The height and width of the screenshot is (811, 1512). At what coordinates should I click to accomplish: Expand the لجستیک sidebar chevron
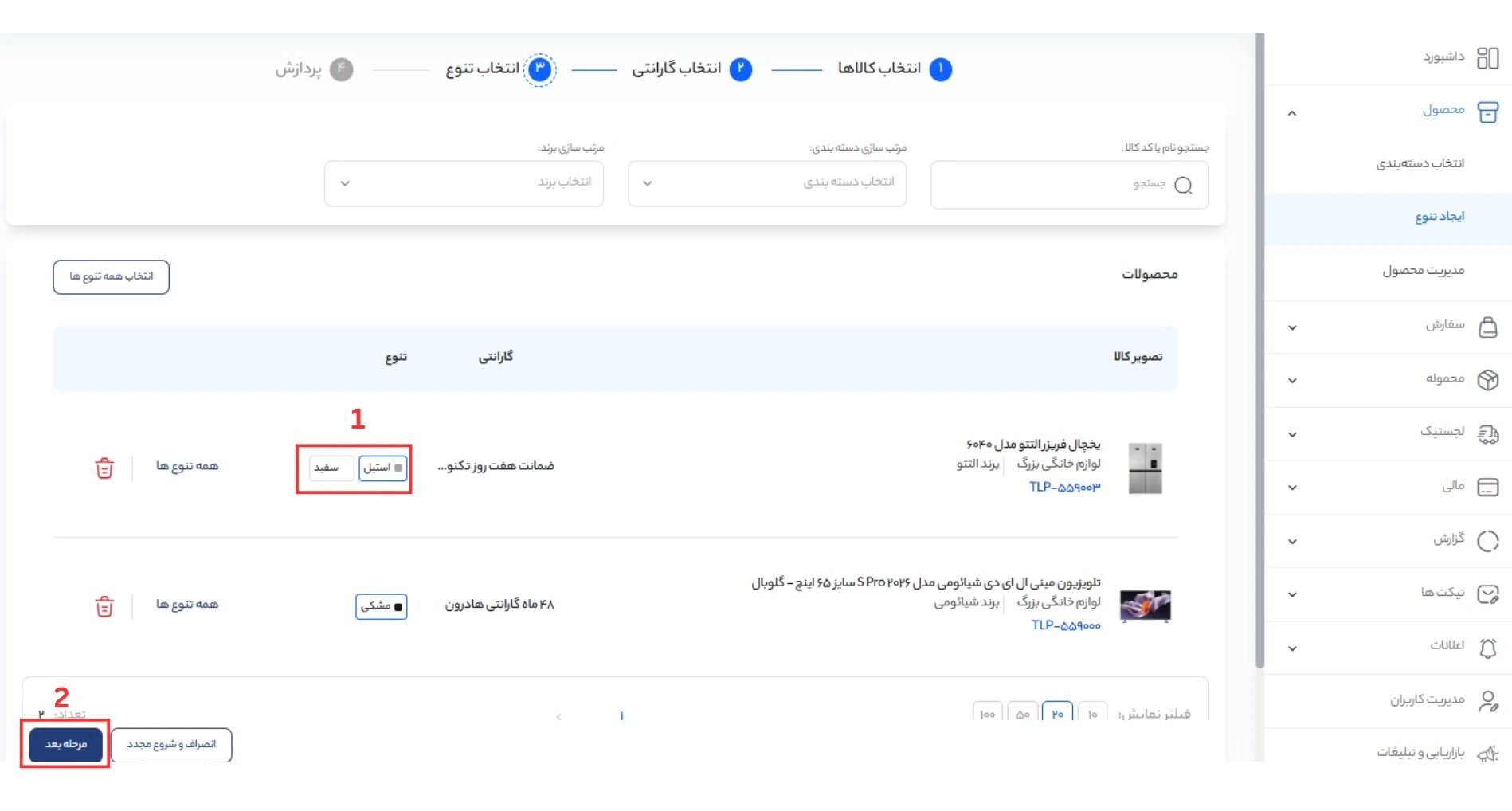(x=1292, y=434)
